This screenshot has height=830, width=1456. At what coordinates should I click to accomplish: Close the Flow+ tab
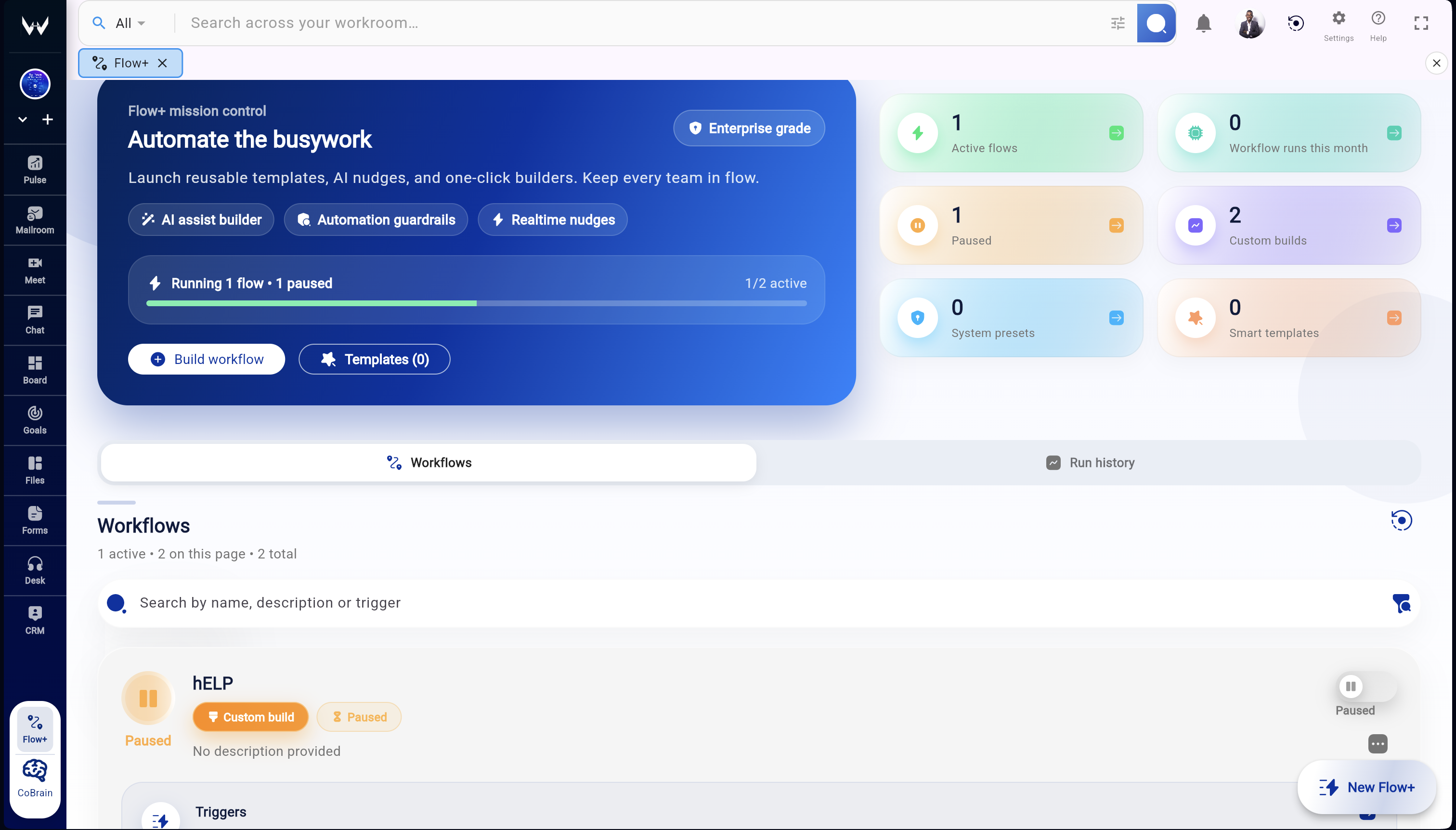(162, 63)
